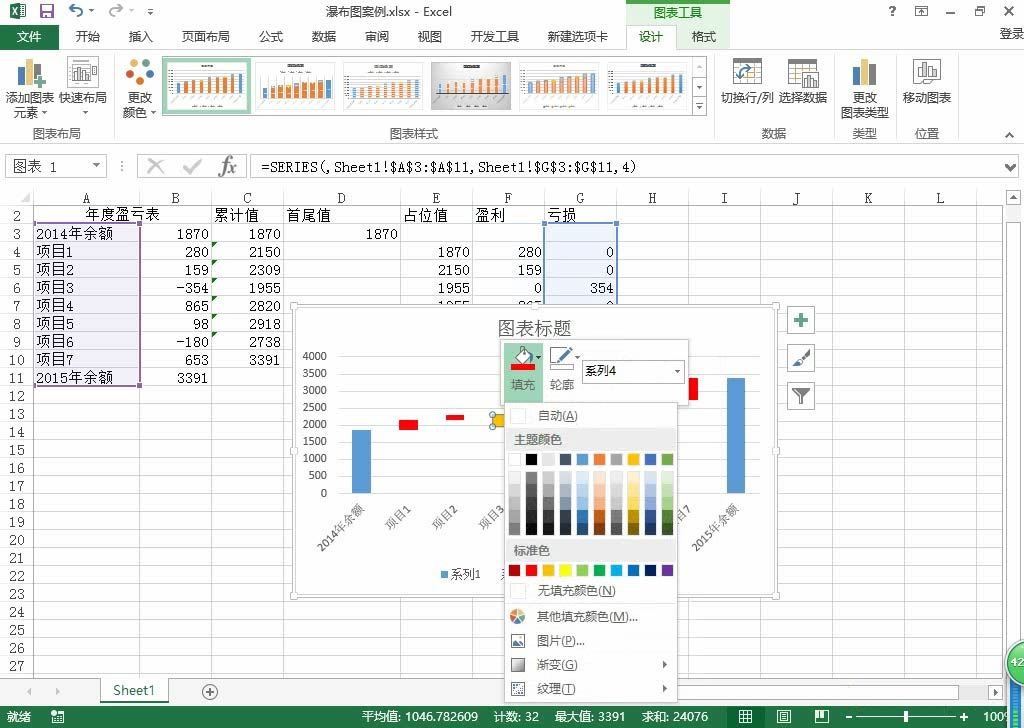Click the funnel chart filters button
Image resolution: width=1024 pixels, height=728 pixels.
coord(801,396)
